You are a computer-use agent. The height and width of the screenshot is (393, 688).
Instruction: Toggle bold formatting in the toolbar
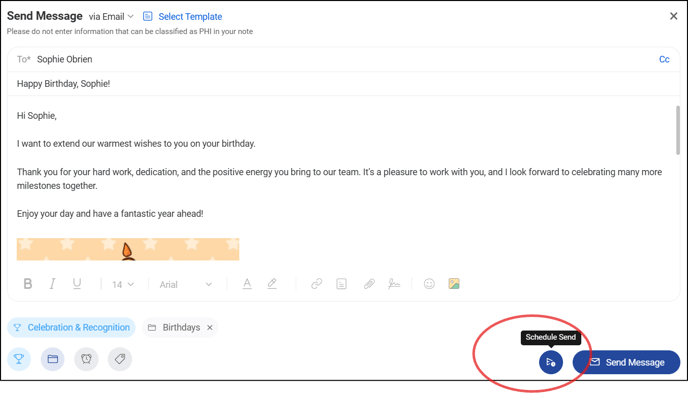point(28,284)
